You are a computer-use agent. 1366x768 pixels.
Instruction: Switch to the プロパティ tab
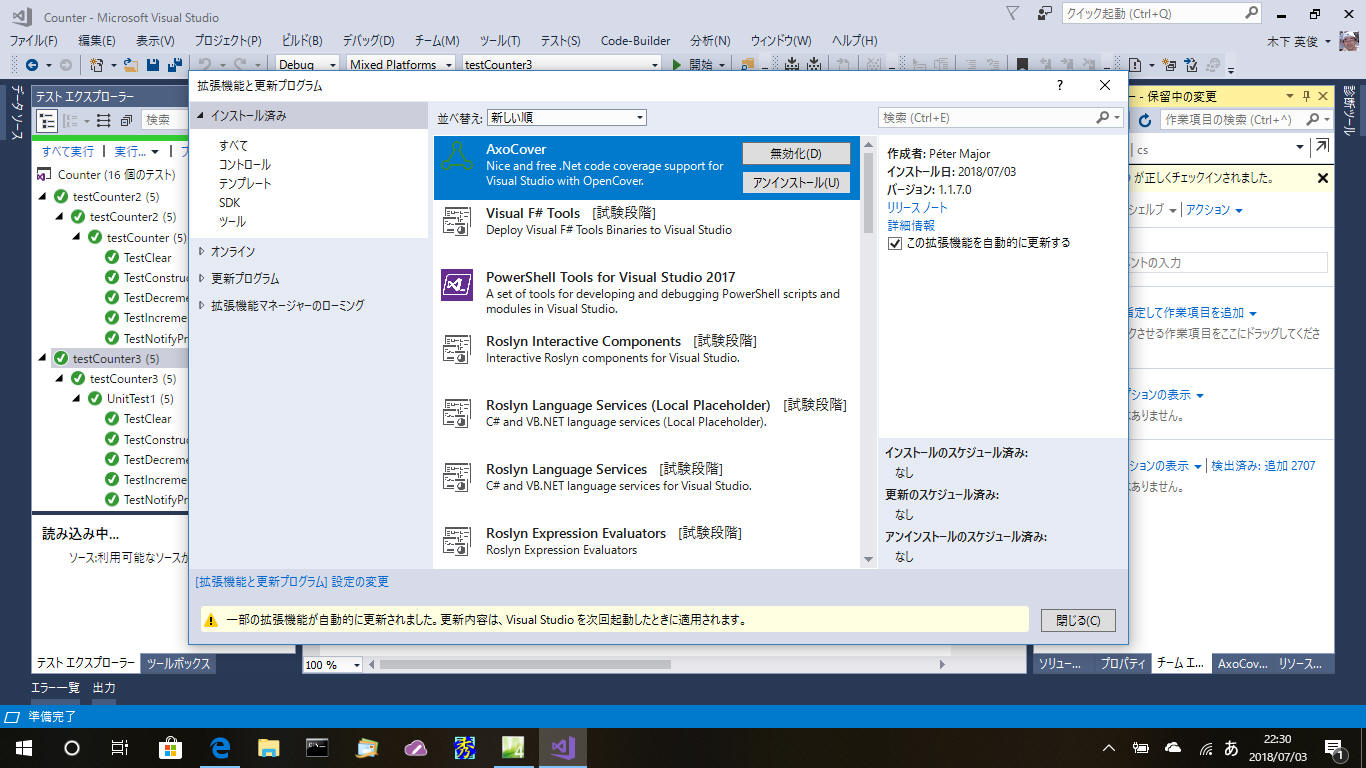click(x=1123, y=664)
